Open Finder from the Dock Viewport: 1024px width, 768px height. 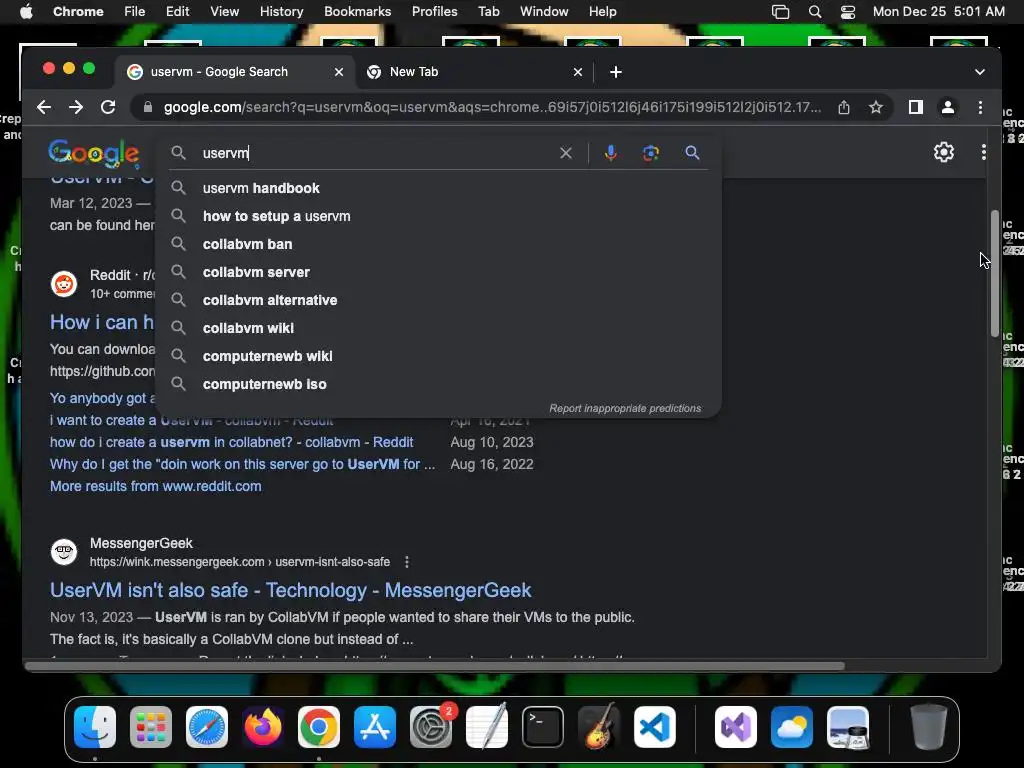coord(95,727)
